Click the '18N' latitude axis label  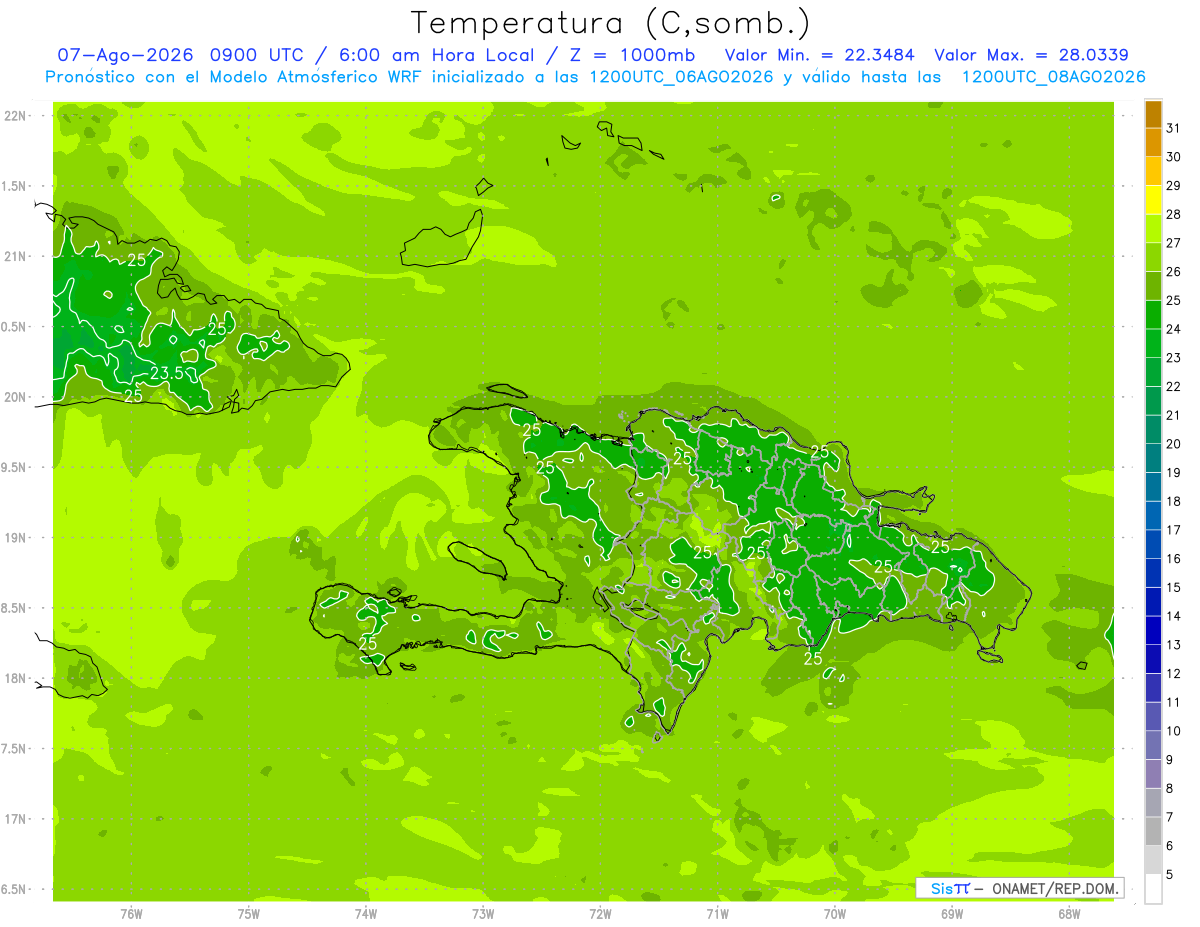point(14,678)
